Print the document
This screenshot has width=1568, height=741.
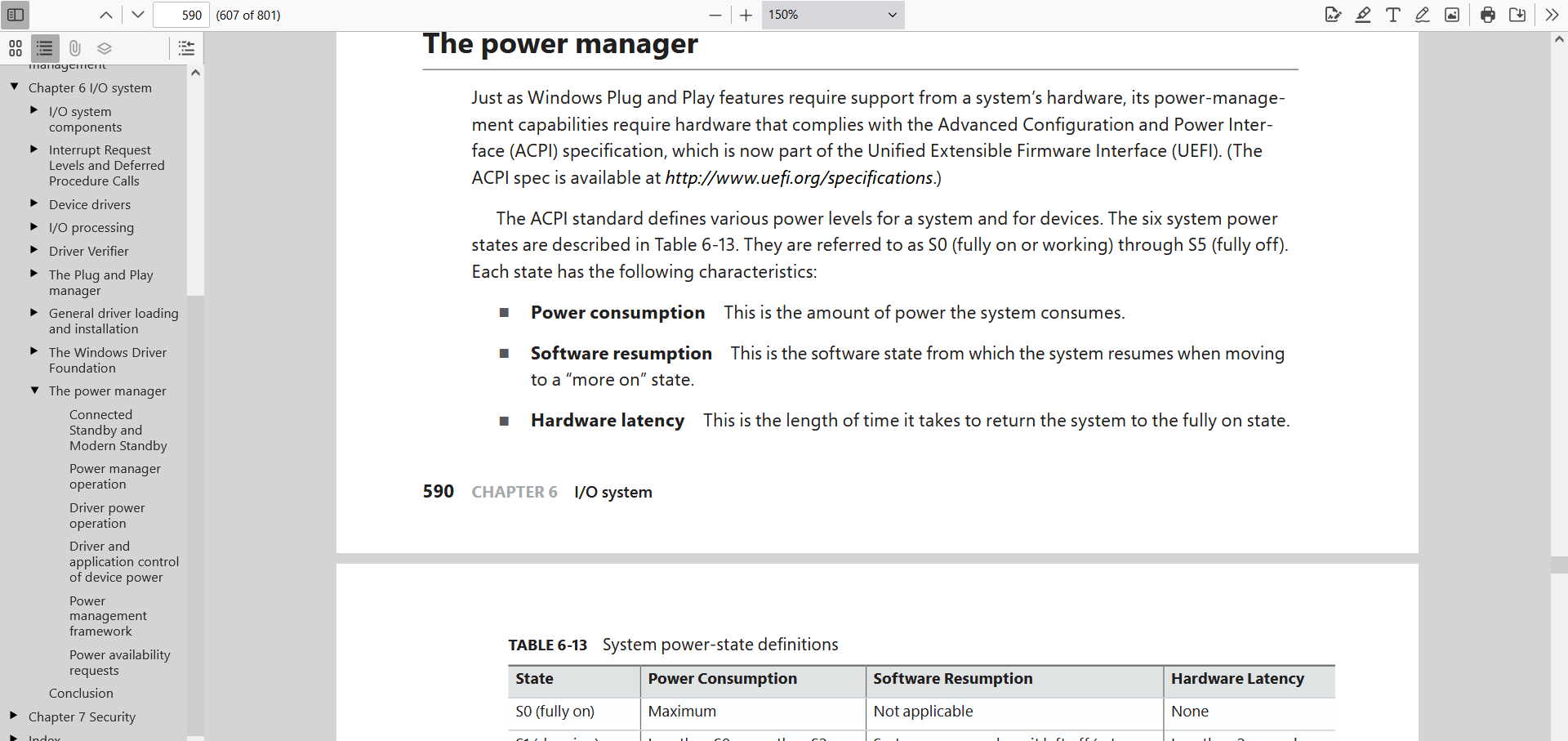point(1488,15)
